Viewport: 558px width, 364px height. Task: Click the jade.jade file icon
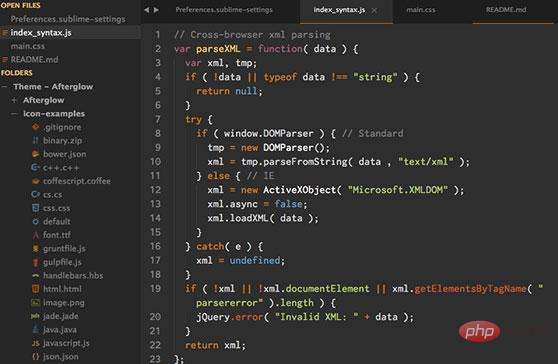pos(36,316)
